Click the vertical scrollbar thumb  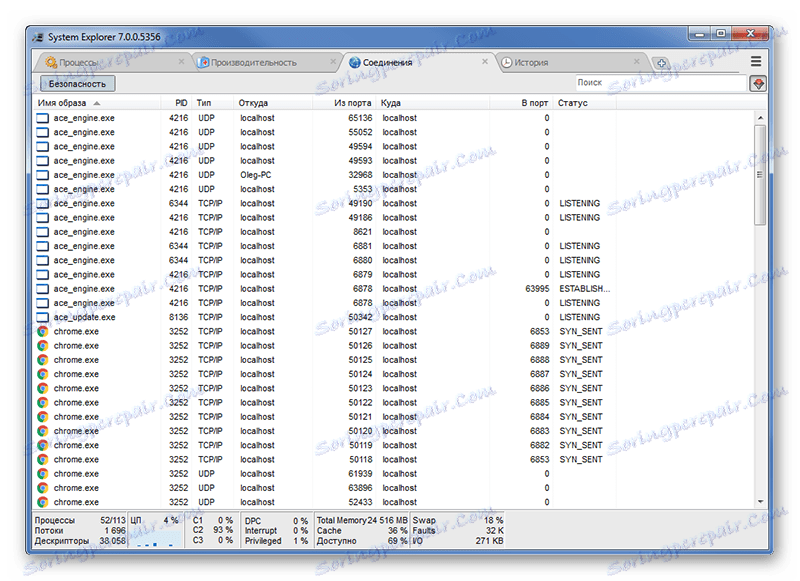click(760, 174)
